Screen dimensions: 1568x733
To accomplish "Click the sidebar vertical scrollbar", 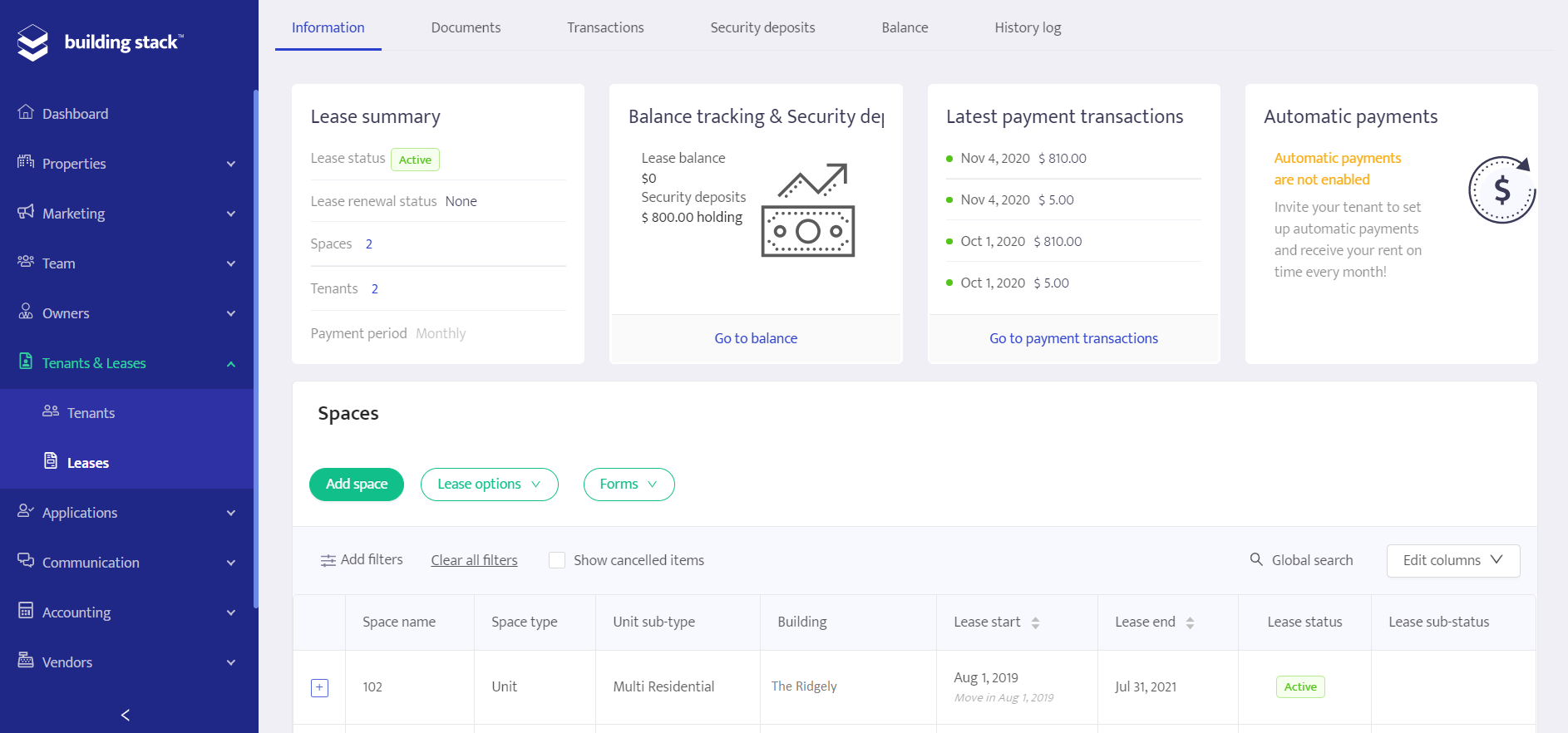I will click(x=256, y=349).
